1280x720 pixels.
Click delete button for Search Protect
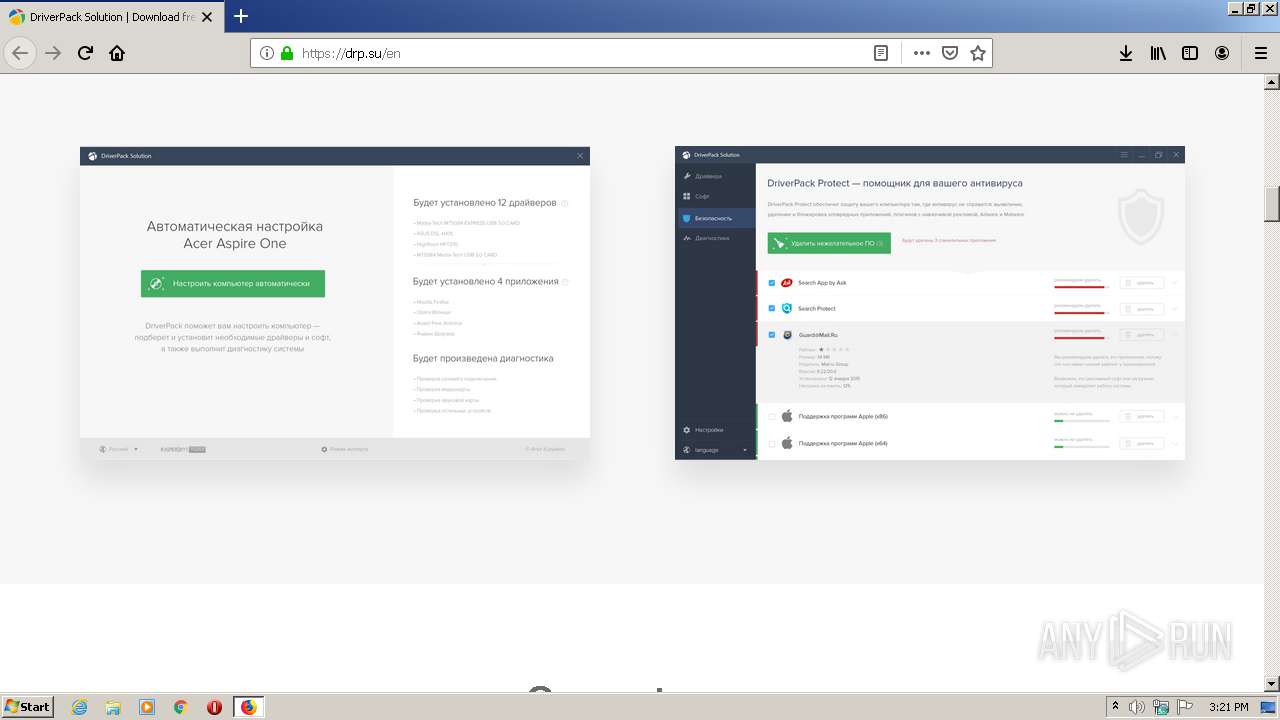point(1141,308)
